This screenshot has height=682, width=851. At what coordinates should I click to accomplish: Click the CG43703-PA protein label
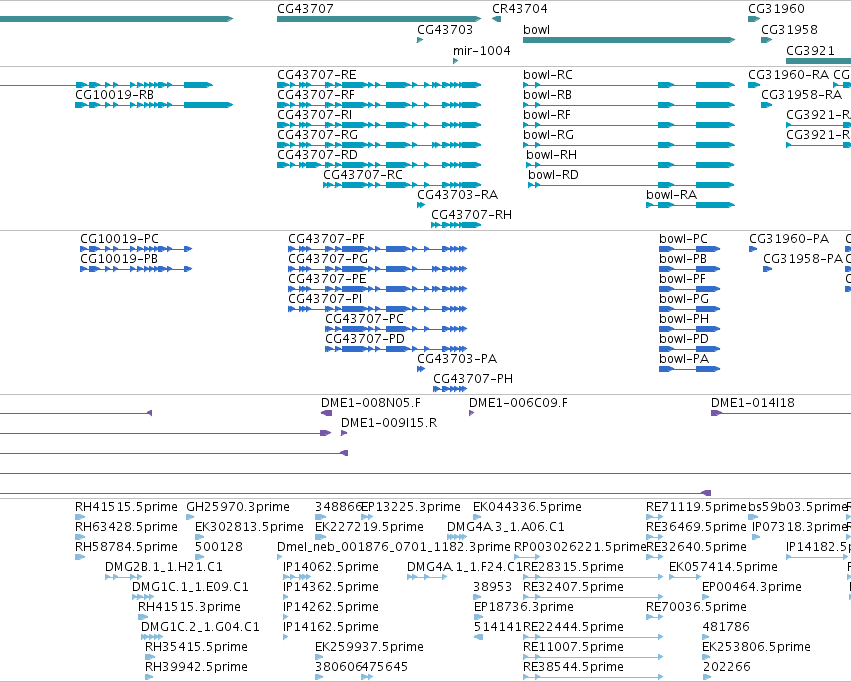pyautogui.click(x=457, y=360)
